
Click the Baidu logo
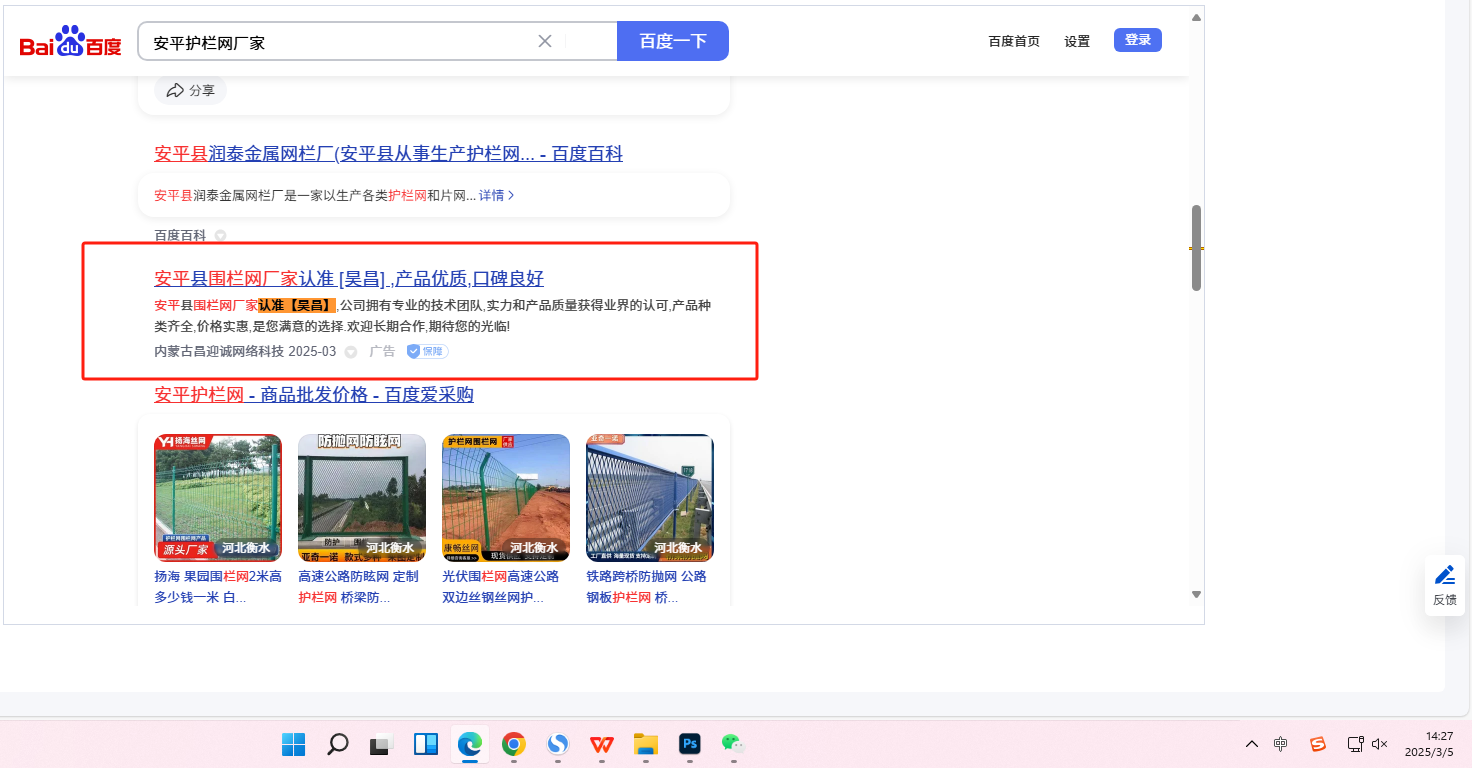tap(70, 42)
